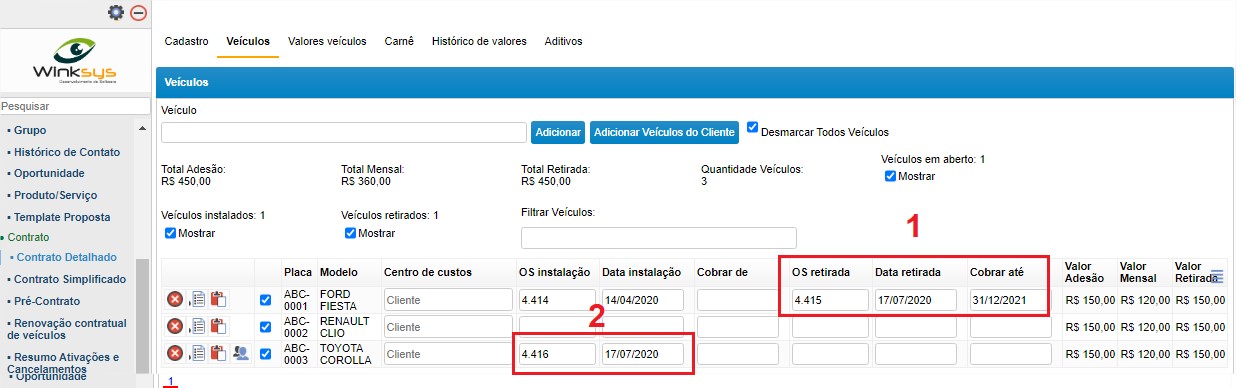Open the Aditivos tab

[x=563, y=41]
